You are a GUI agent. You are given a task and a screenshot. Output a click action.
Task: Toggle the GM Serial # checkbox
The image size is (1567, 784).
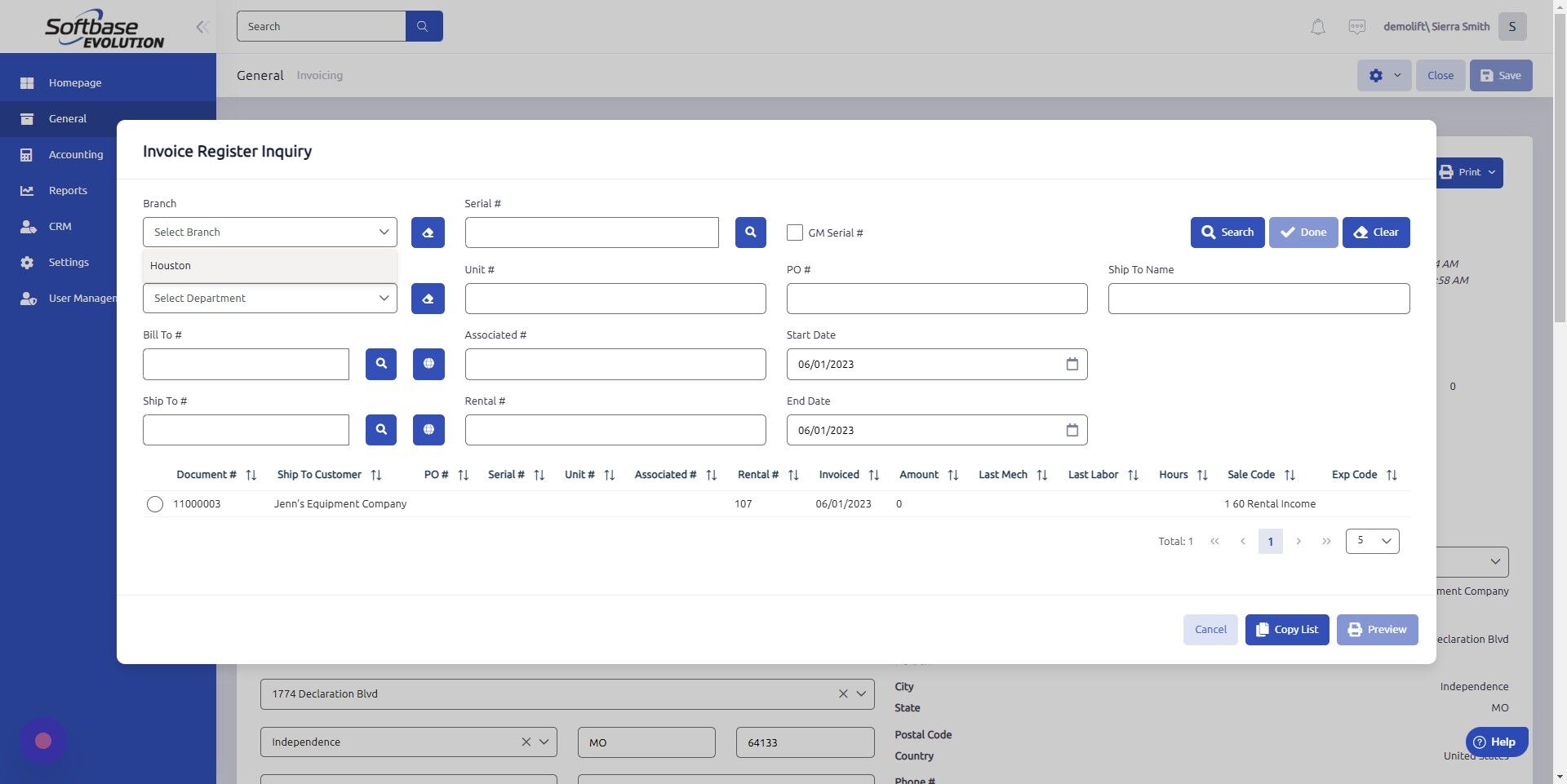click(795, 233)
